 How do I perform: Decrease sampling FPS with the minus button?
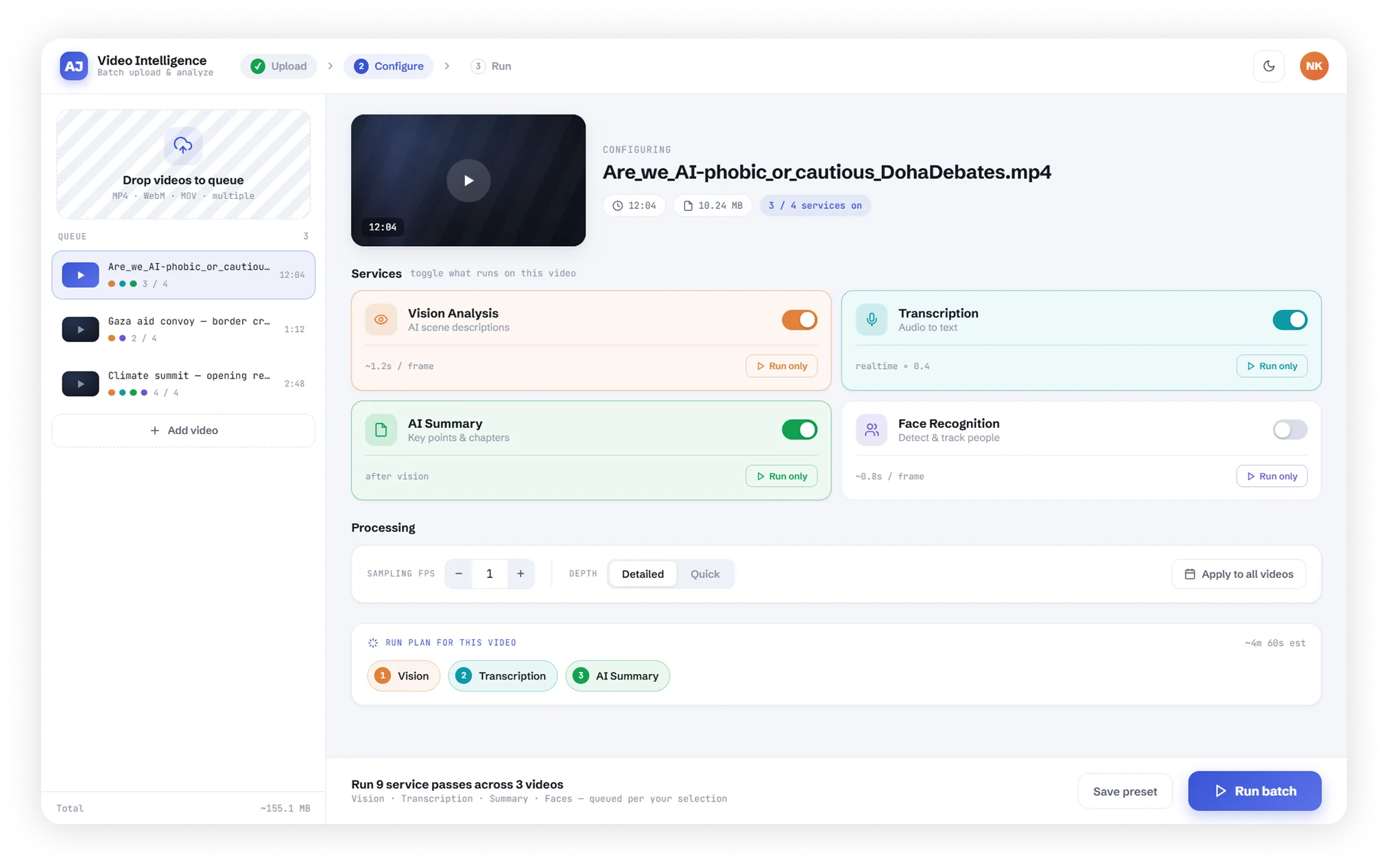click(459, 574)
